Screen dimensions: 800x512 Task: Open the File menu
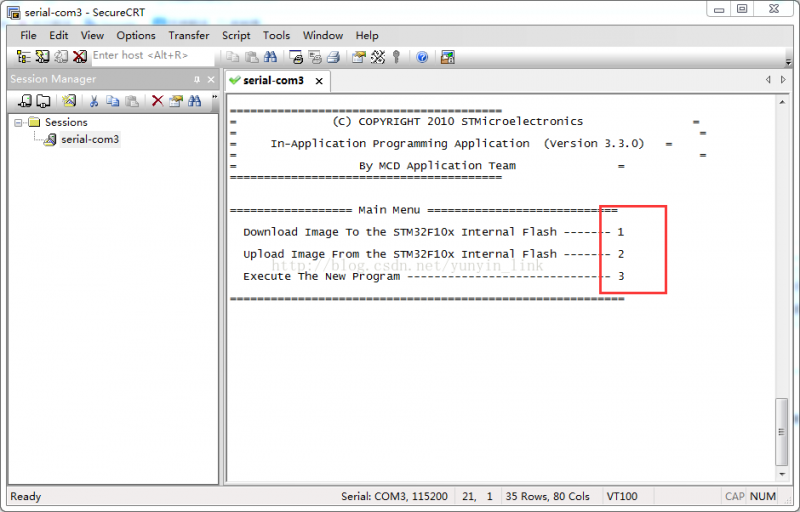click(28, 35)
